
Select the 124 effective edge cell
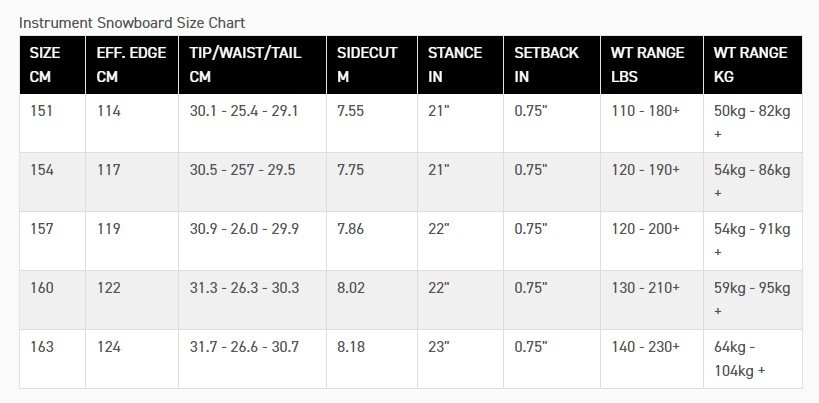click(x=132, y=359)
